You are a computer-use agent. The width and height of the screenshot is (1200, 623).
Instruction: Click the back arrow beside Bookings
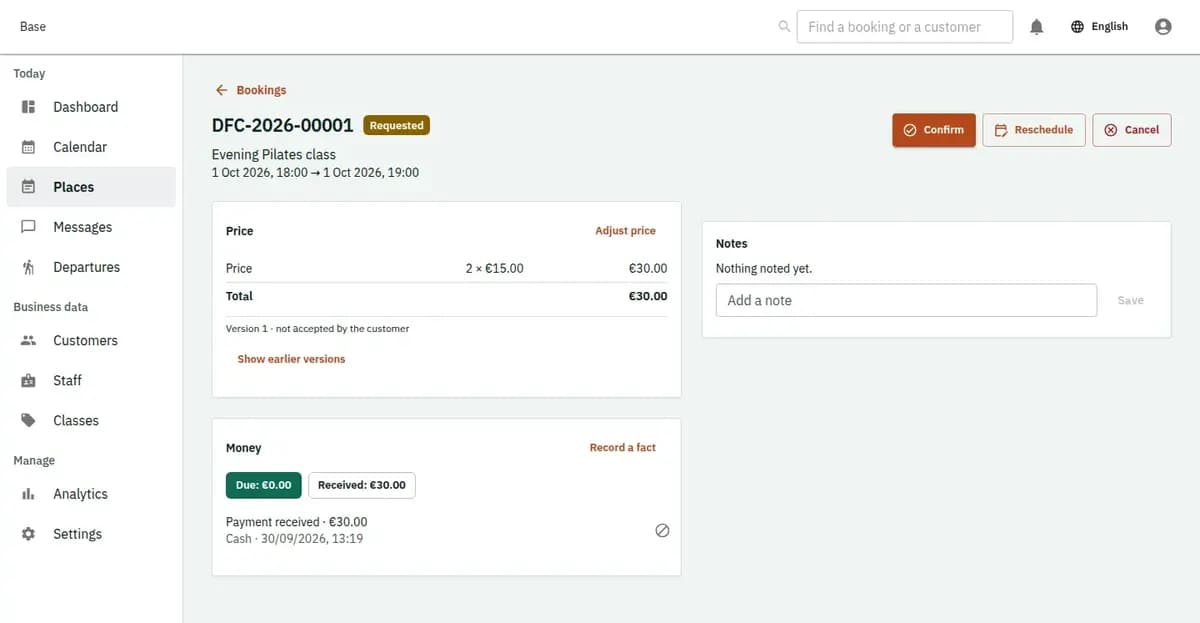(x=222, y=90)
